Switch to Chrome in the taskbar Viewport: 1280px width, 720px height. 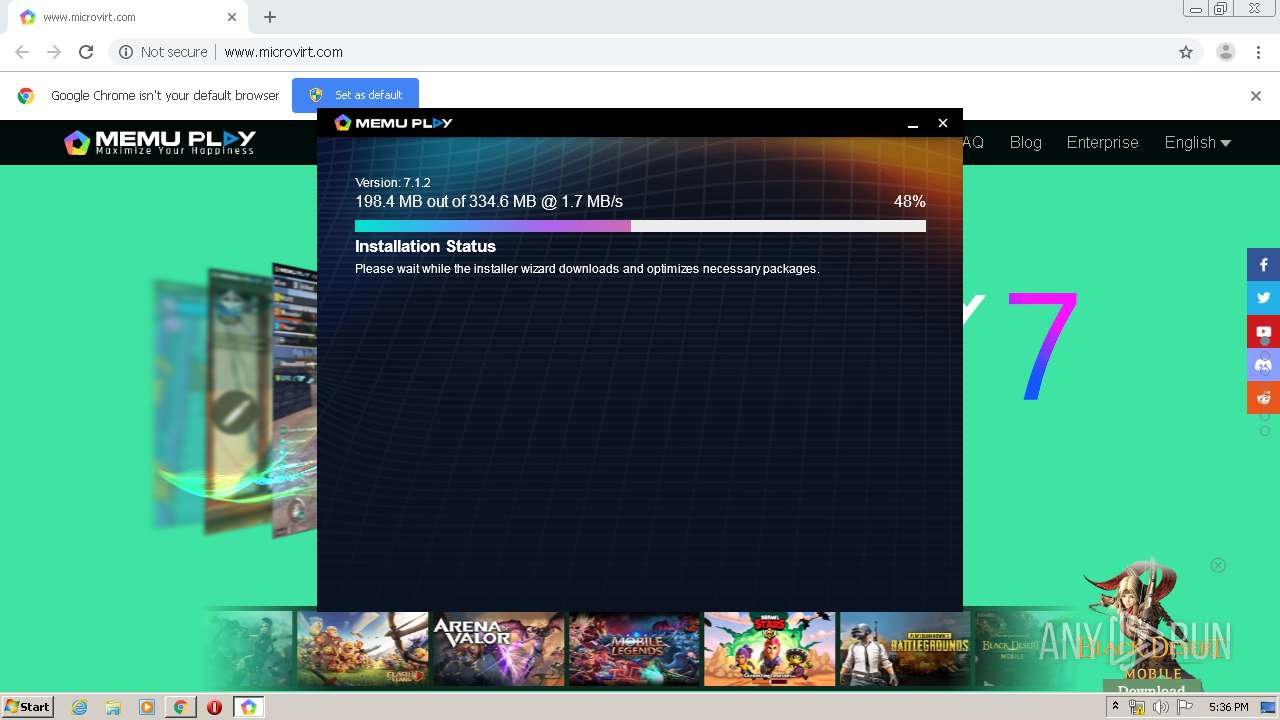(180, 707)
